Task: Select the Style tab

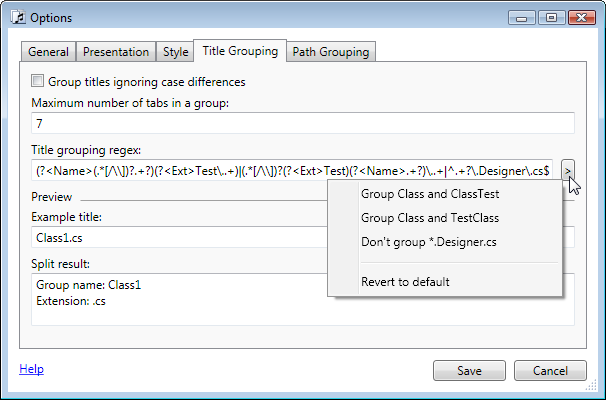Action: [x=175, y=52]
